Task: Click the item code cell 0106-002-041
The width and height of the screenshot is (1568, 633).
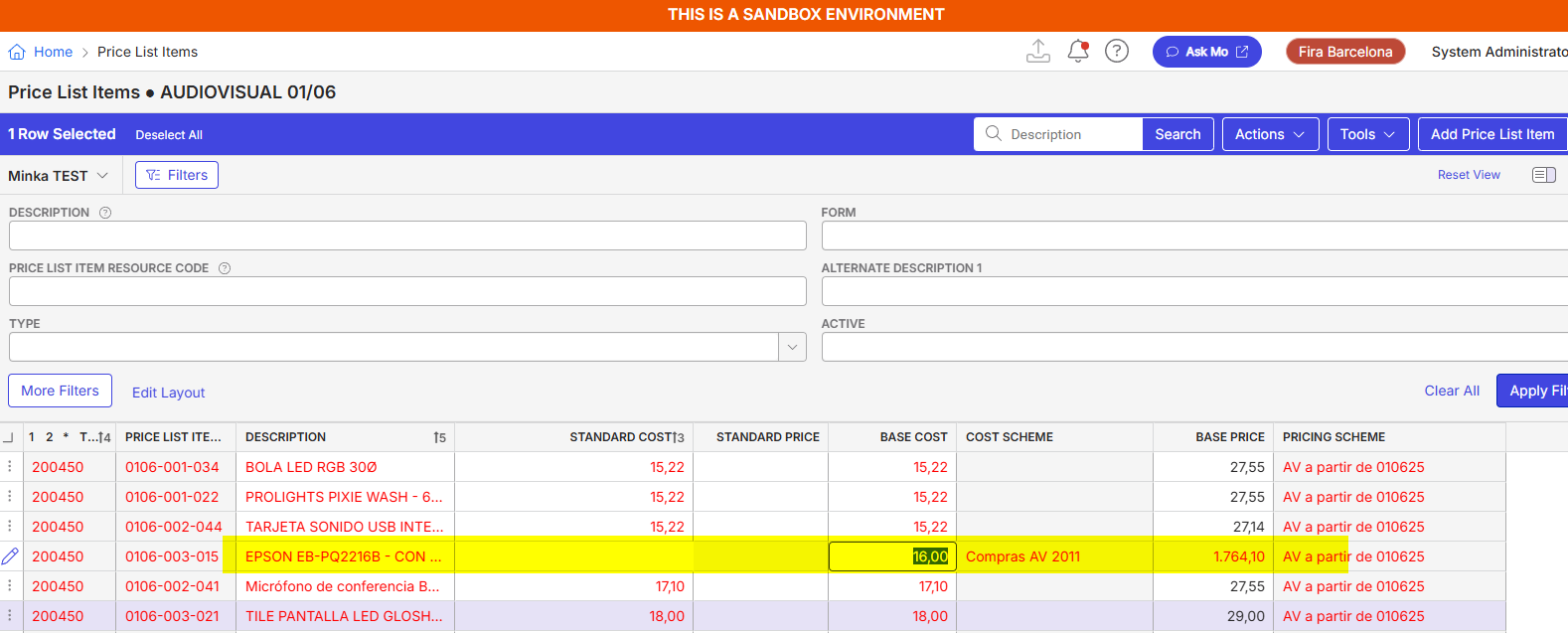Action: coord(176,586)
